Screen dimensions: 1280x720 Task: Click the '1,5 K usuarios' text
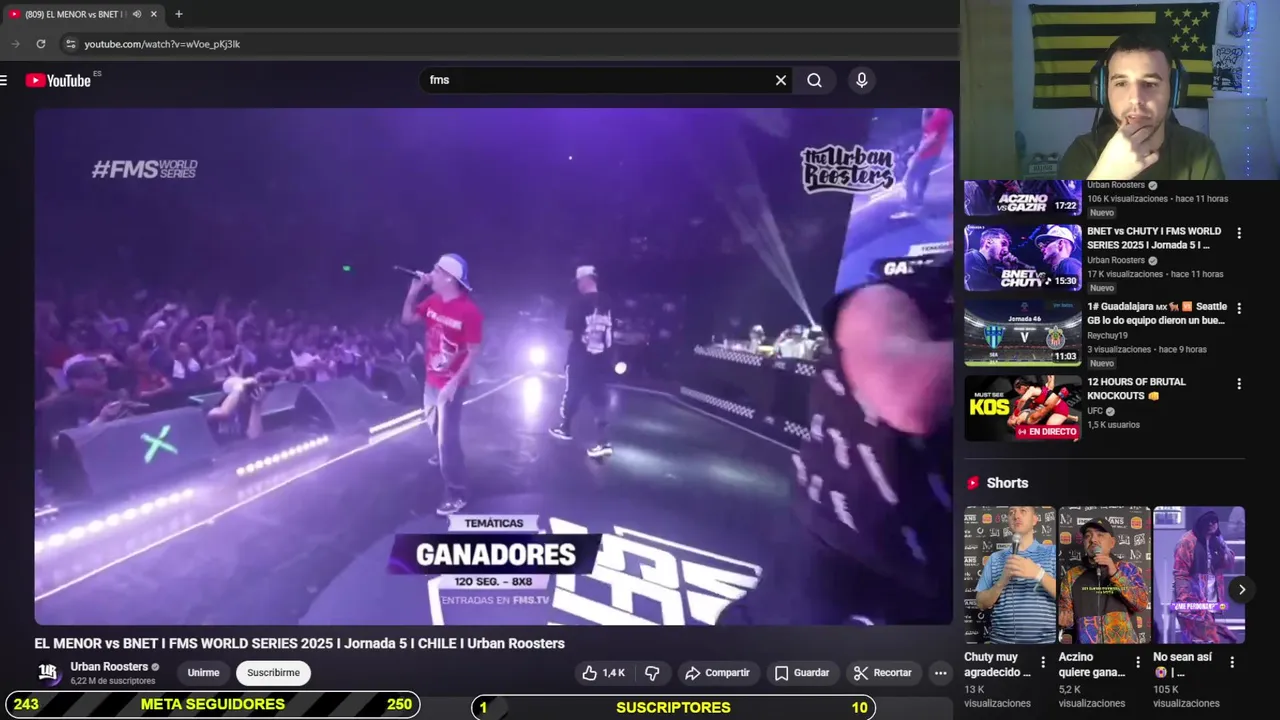(1114, 425)
